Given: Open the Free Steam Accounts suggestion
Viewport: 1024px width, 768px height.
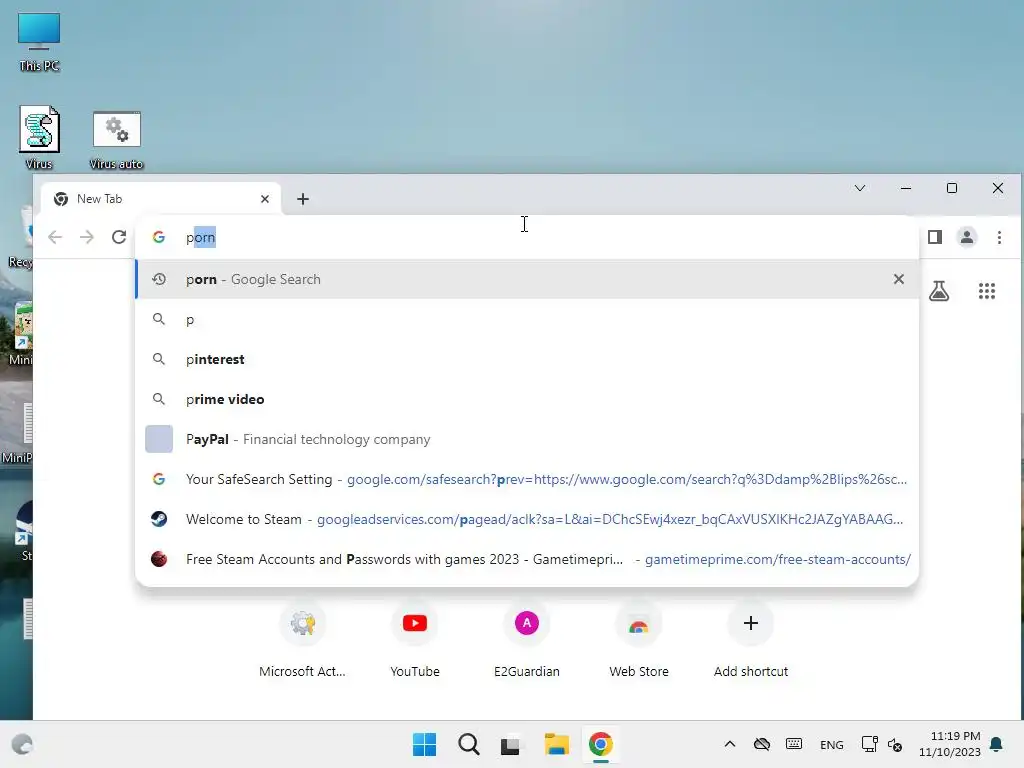Looking at the screenshot, I should click(x=526, y=559).
